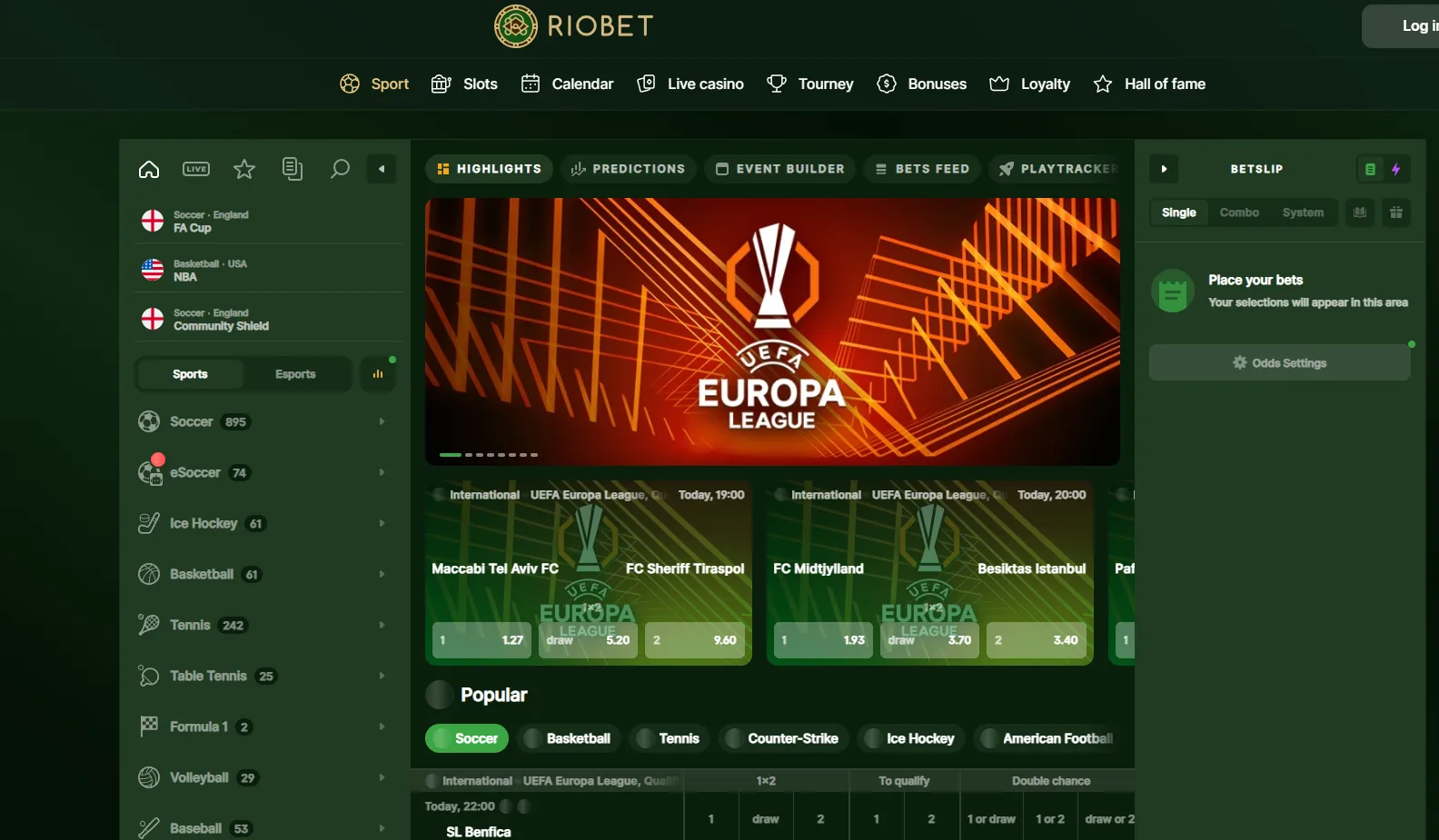Click the green betslip receipt icon
This screenshot has width=1439, height=840.
[x=1370, y=169]
